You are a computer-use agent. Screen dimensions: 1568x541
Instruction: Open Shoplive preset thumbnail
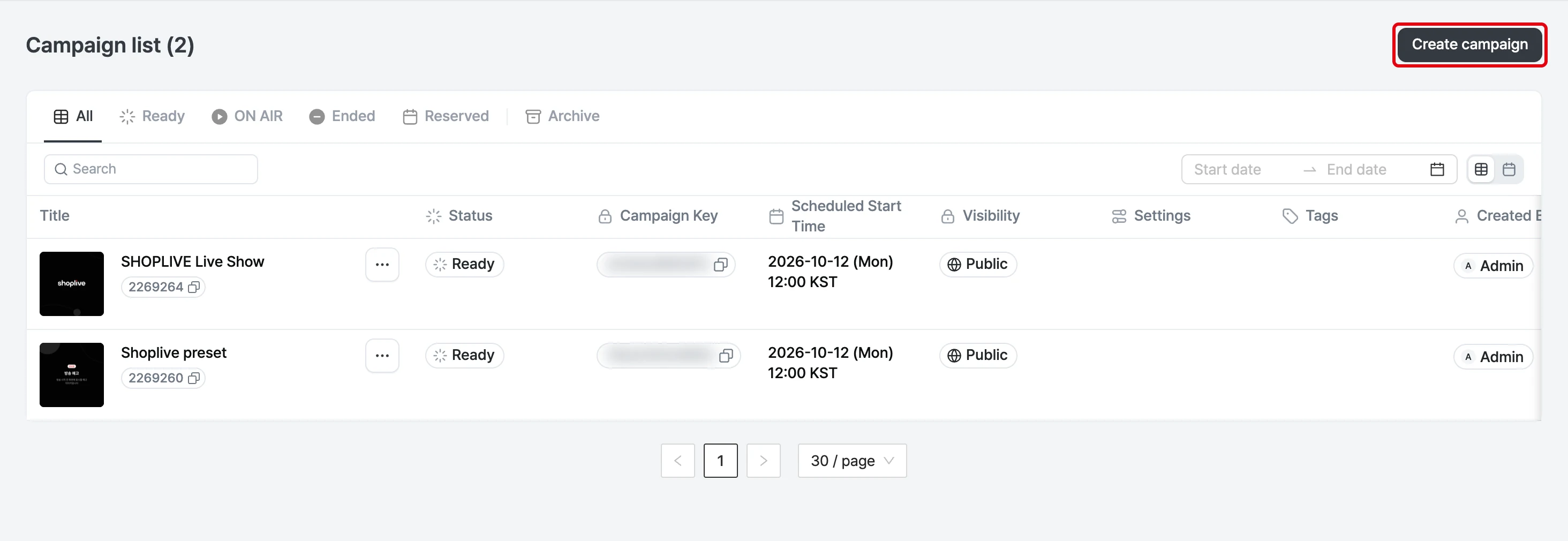tap(72, 375)
